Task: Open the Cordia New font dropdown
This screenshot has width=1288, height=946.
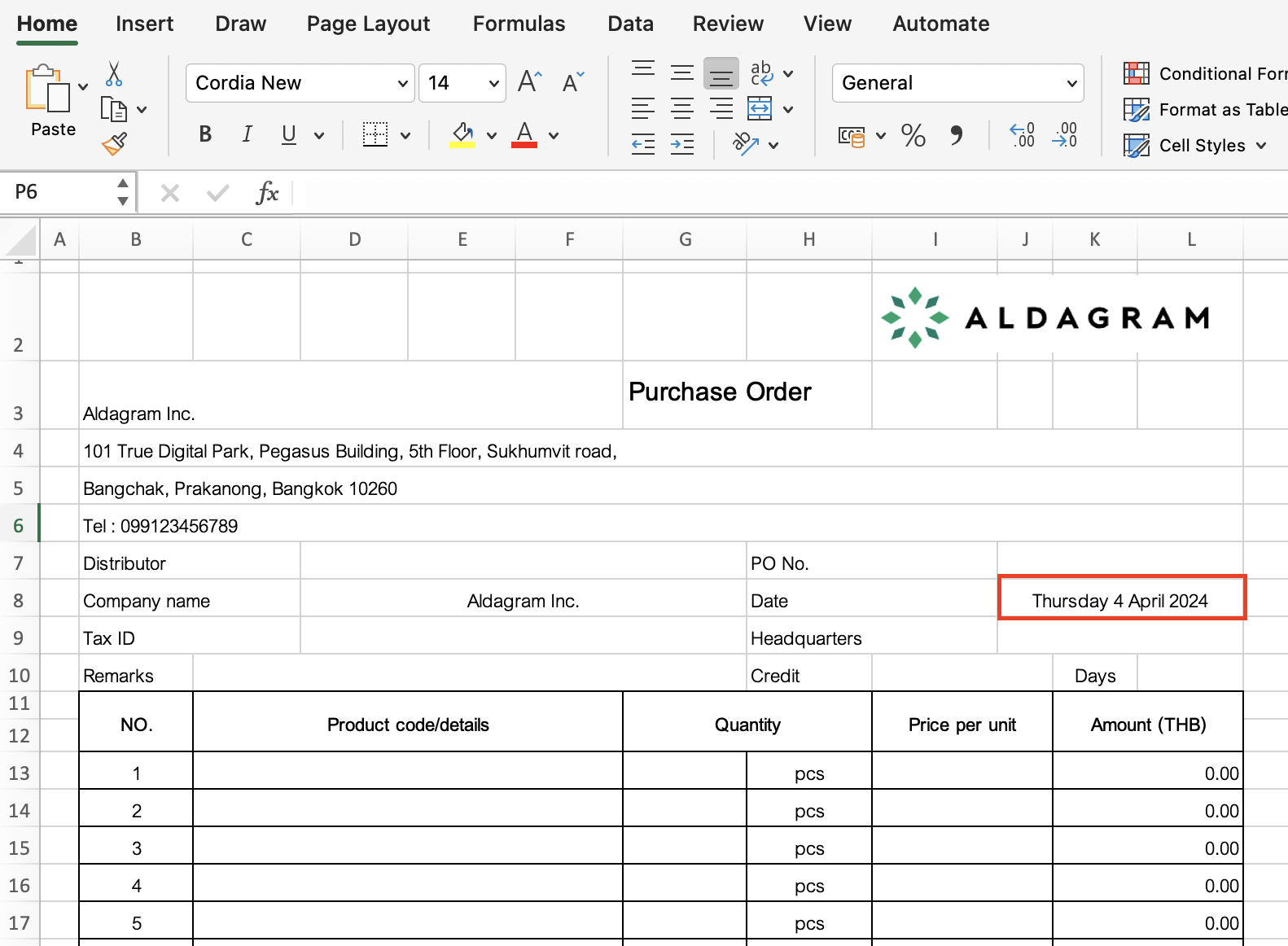Action: [x=402, y=83]
